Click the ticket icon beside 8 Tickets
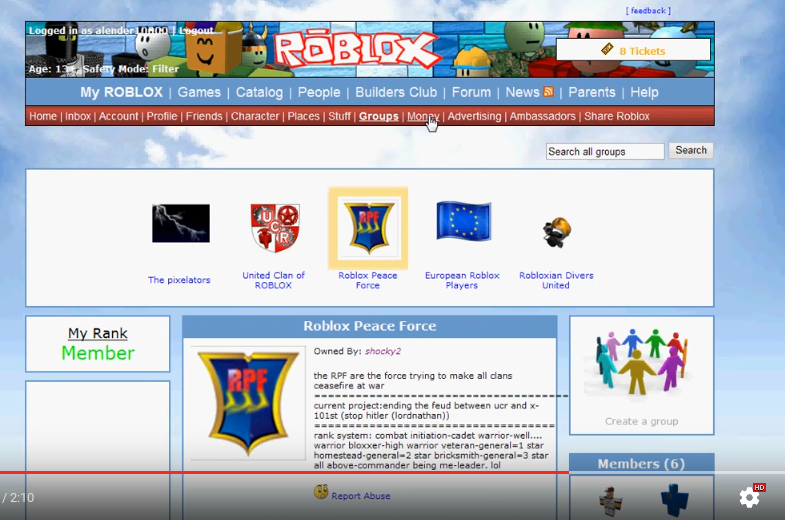 [x=607, y=49]
